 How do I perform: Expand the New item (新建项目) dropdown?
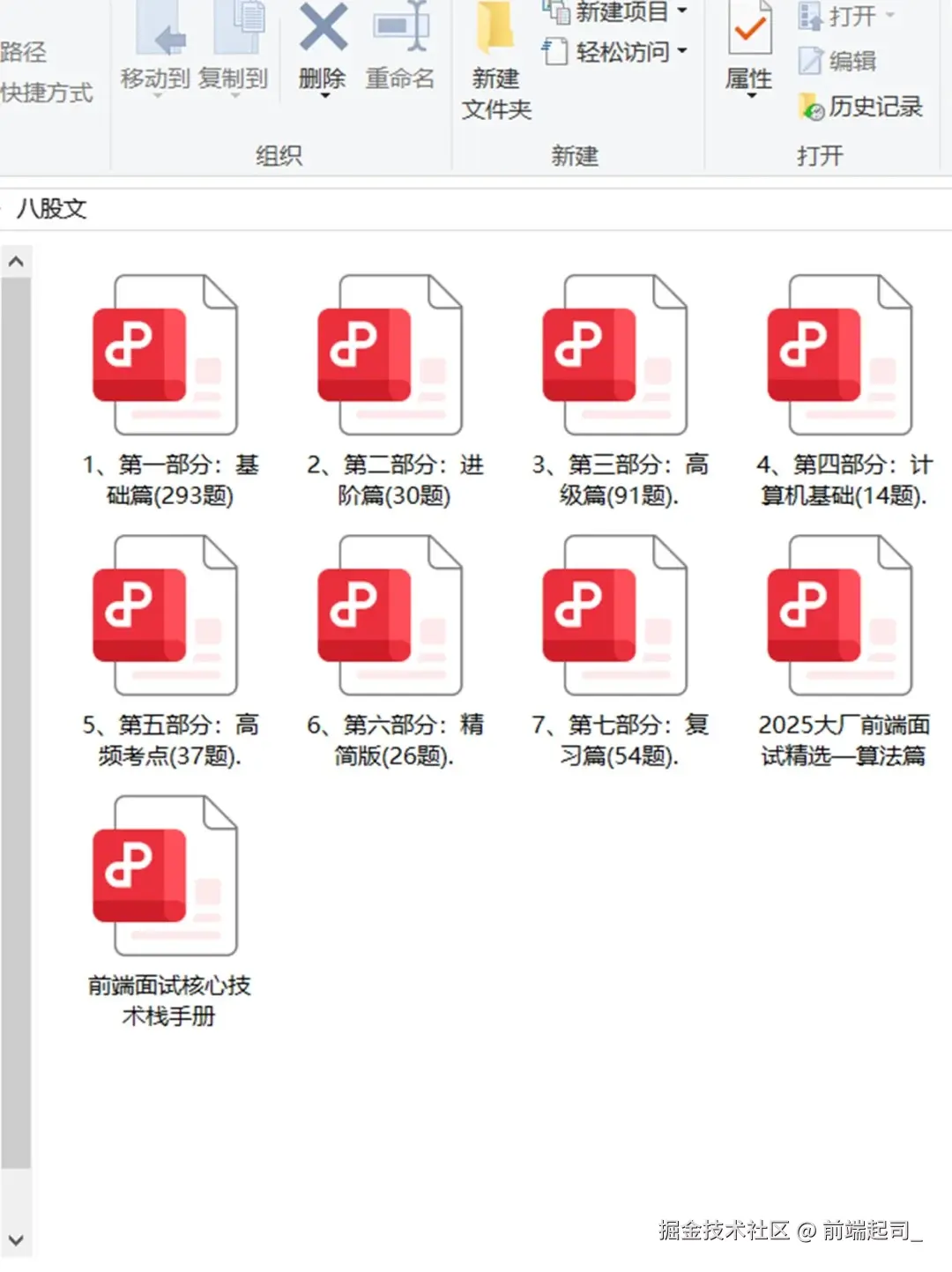[681, 11]
